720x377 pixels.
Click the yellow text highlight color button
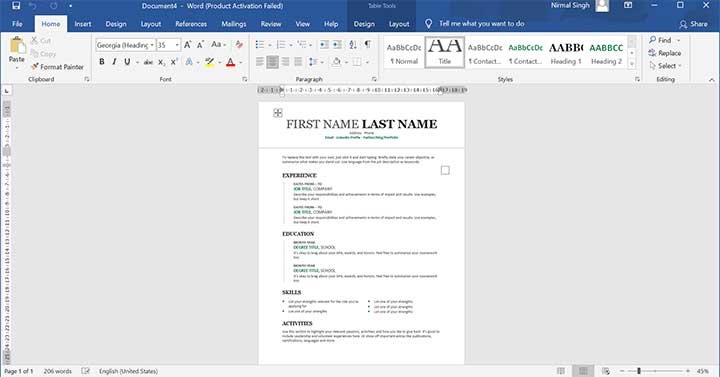(210, 62)
